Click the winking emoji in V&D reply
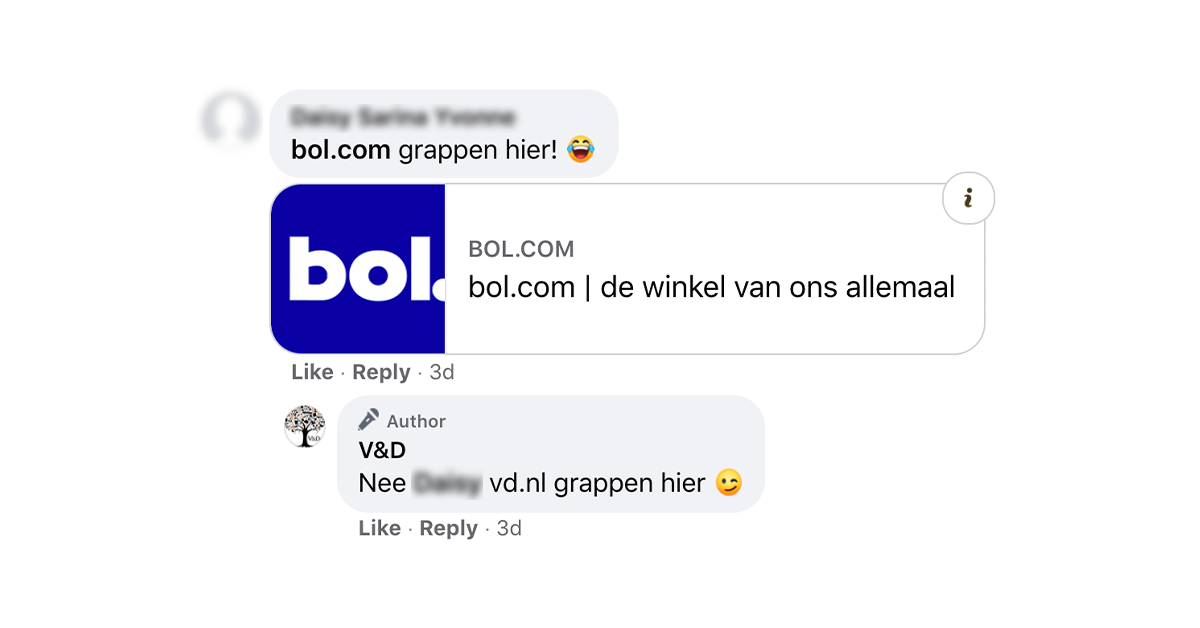This screenshot has height=628, width=1200. (730, 483)
